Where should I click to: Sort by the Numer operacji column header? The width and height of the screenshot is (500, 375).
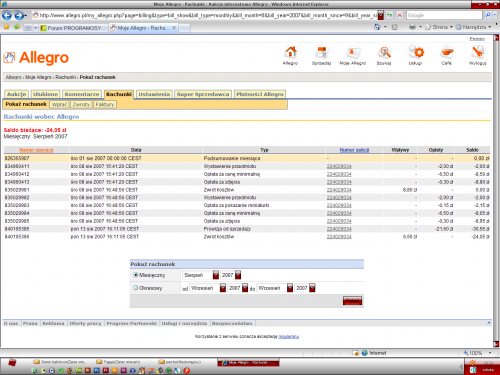click(x=36, y=150)
